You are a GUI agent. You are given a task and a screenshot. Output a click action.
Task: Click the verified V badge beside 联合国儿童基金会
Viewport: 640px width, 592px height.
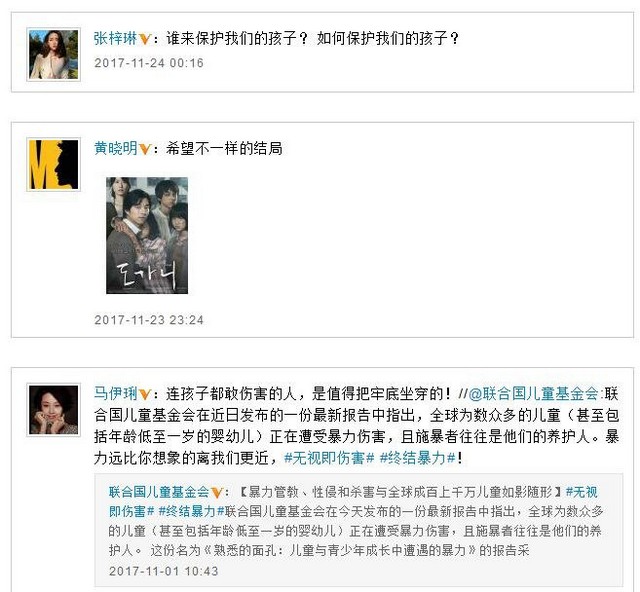click(x=217, y=493)
